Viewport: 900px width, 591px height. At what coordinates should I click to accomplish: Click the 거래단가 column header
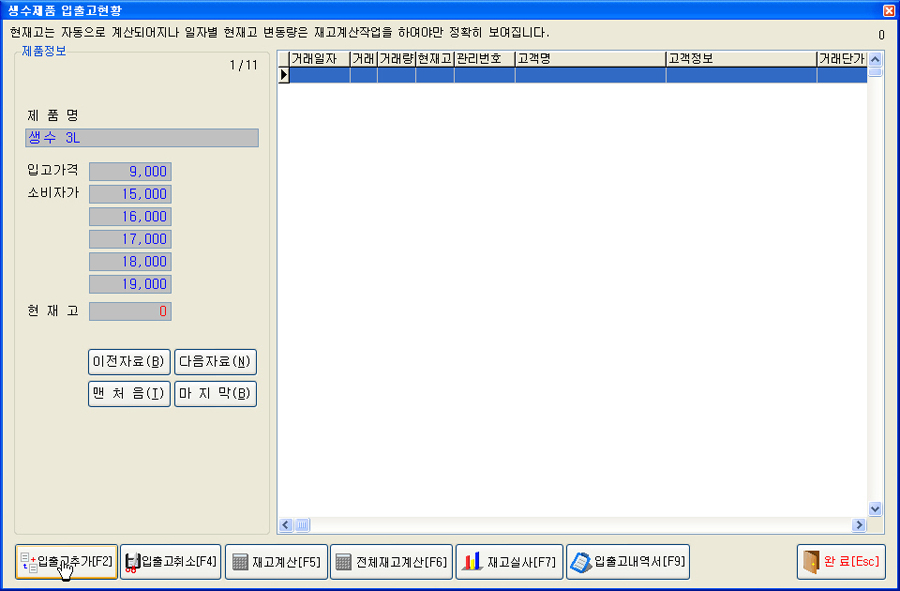[x=842, y=59]
